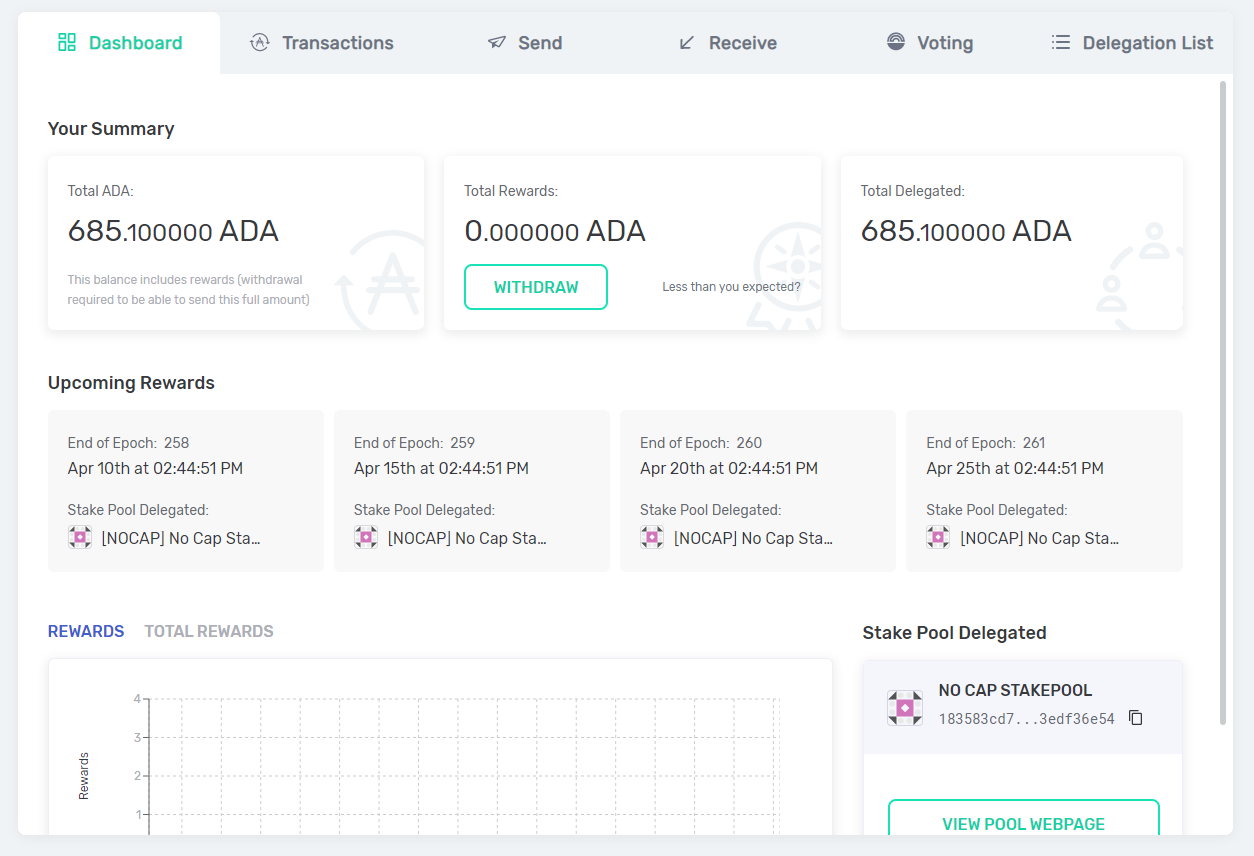Click the Send paper plane icon
Viewport: 1254px width, 856px height.
pyautogui.click(x=497, y=42)
